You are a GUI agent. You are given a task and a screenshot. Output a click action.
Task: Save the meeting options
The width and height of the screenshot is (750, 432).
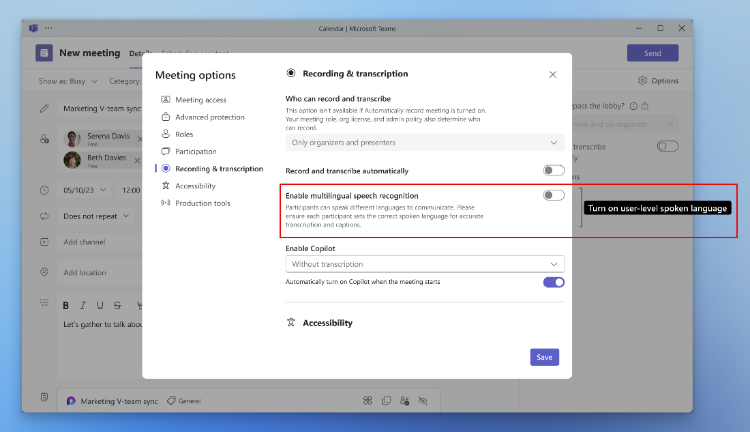[x=544, y=357]
